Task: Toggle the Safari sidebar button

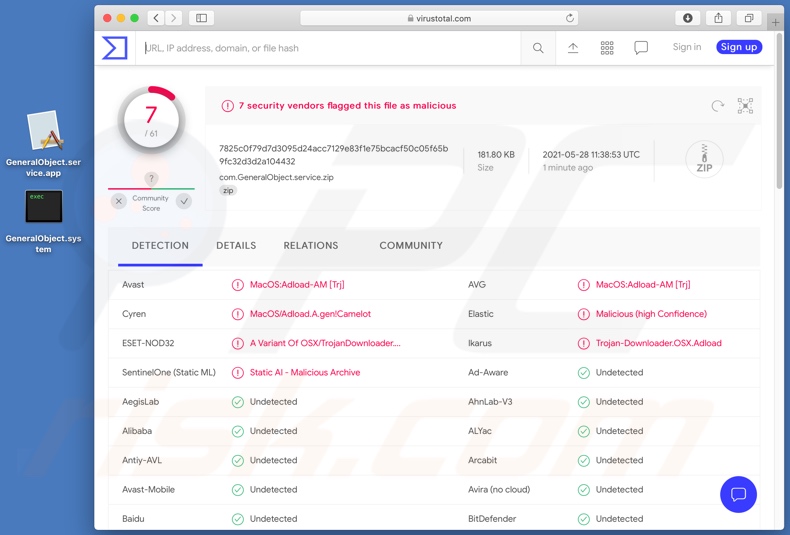Action: point(202,18)
